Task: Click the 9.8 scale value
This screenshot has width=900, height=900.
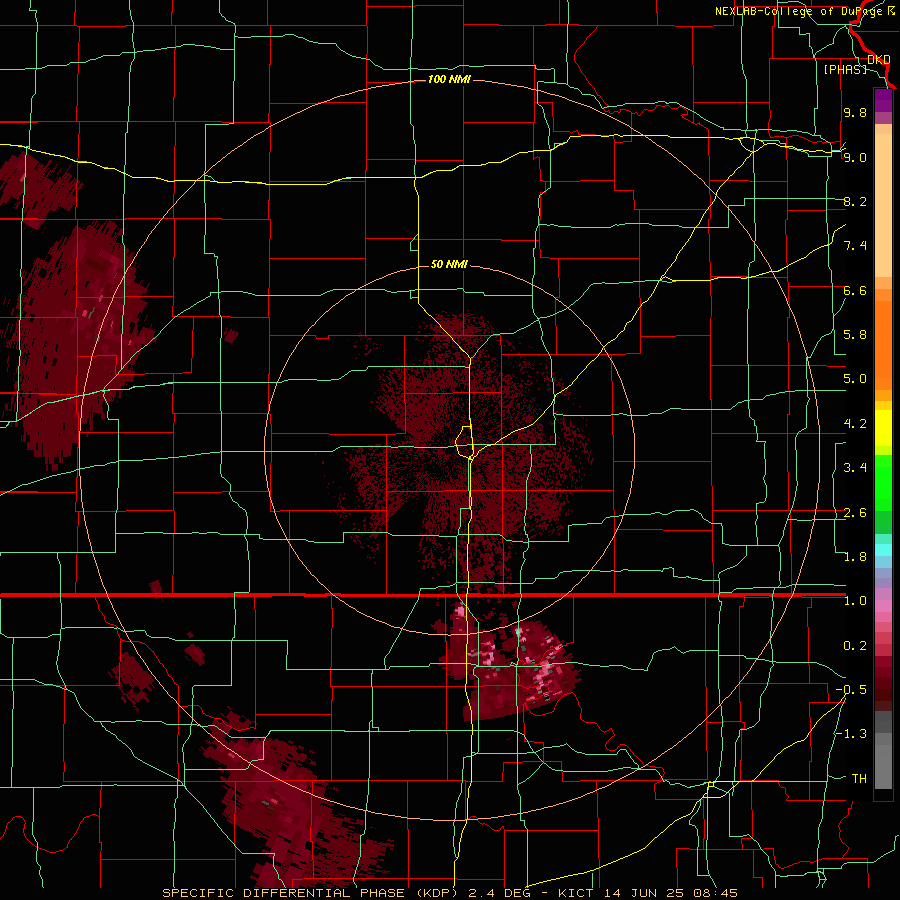Action: point(855,112)
